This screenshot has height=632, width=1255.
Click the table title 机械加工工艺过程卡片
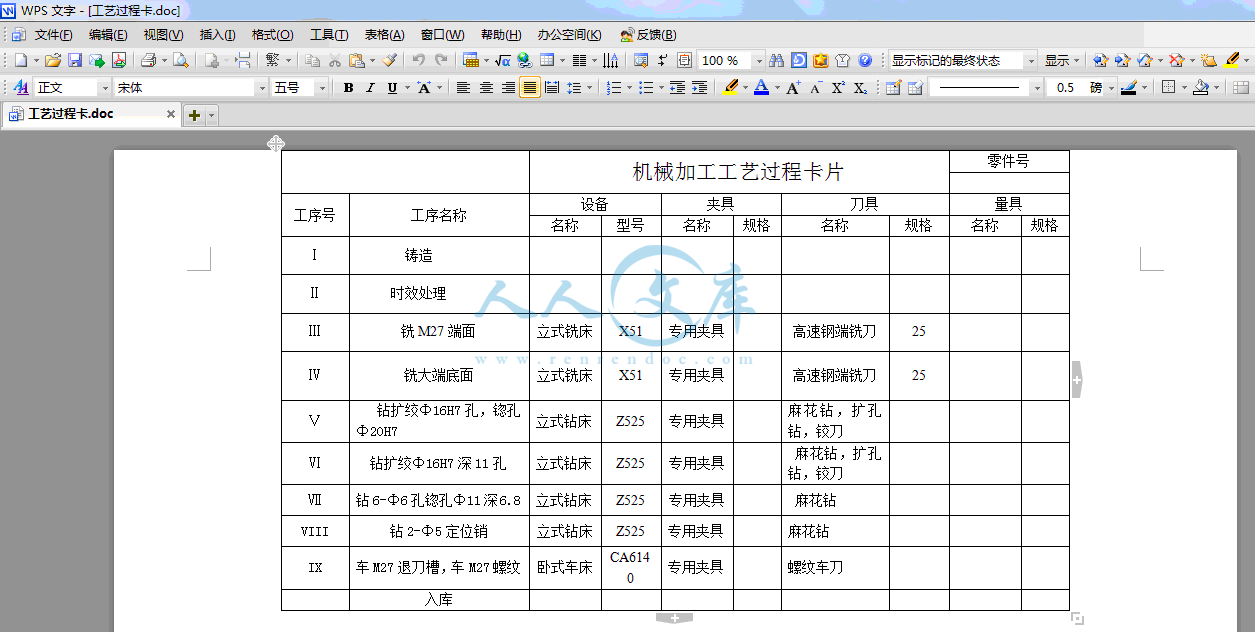(x=738, y=171)
